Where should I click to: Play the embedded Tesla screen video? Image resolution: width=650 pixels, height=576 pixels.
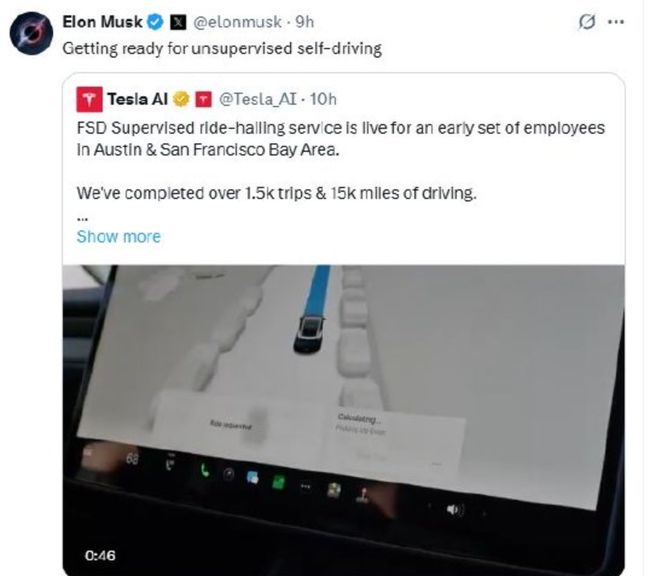343,419
